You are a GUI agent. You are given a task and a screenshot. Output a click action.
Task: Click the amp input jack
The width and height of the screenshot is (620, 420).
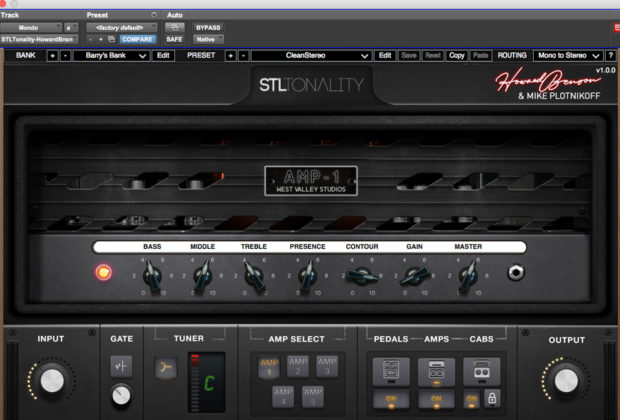[x=516, y=272]
